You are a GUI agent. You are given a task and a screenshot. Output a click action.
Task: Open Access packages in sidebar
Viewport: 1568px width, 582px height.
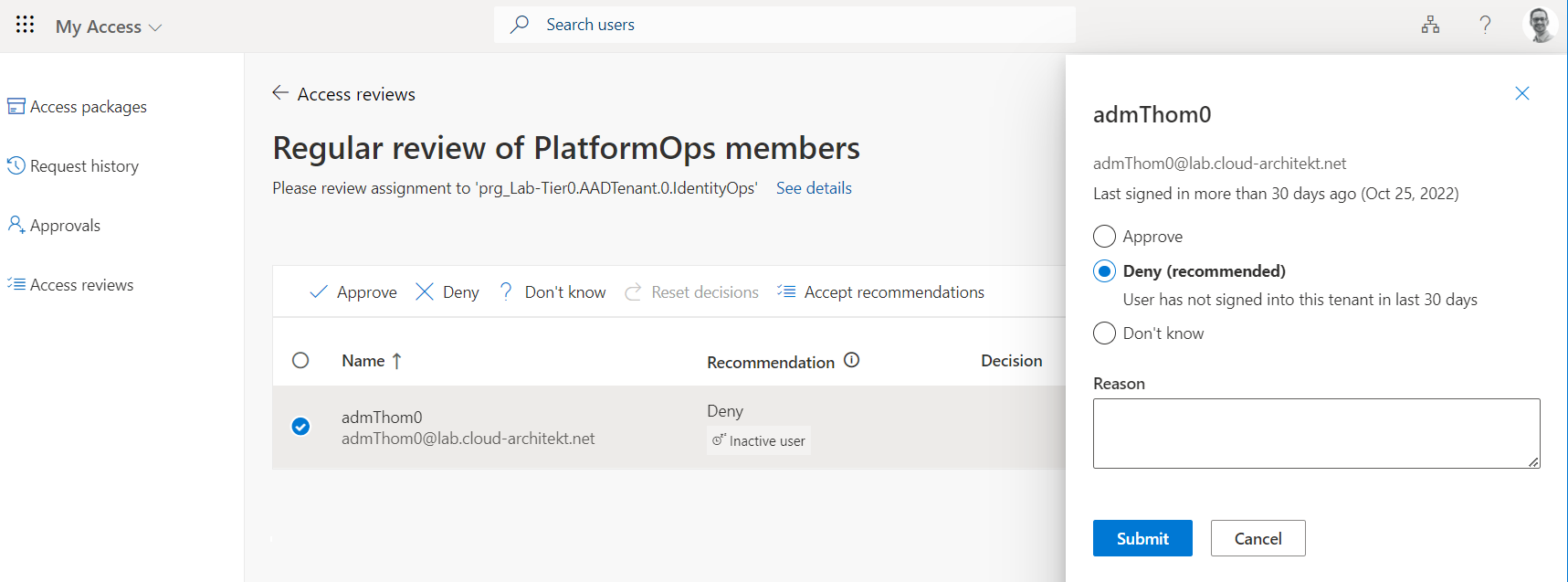pos(77,107)
